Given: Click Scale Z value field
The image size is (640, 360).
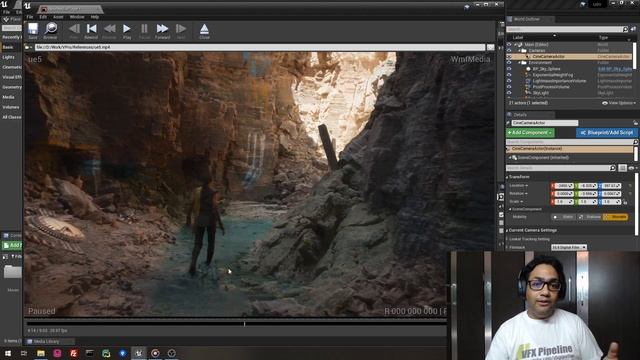Looking at the screenshot, I should tap(611, 202).
